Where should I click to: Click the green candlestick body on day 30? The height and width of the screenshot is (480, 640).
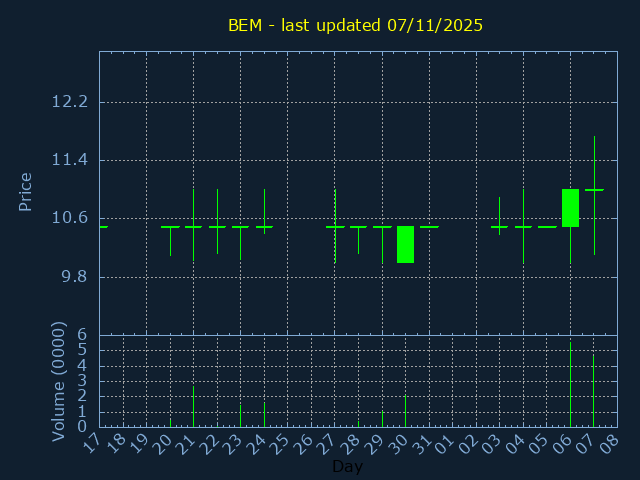pos(405,244)
